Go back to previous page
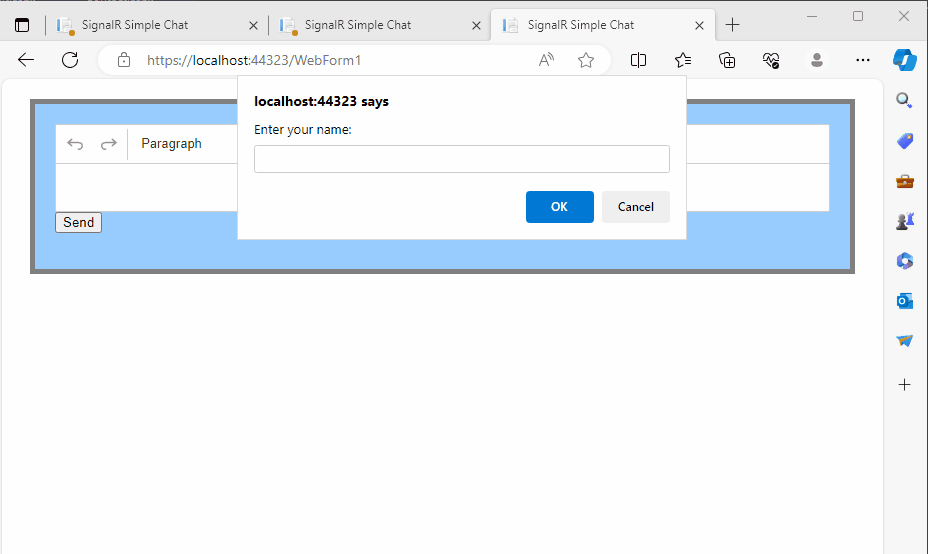928x554 pixels. (x=26, y=60)
